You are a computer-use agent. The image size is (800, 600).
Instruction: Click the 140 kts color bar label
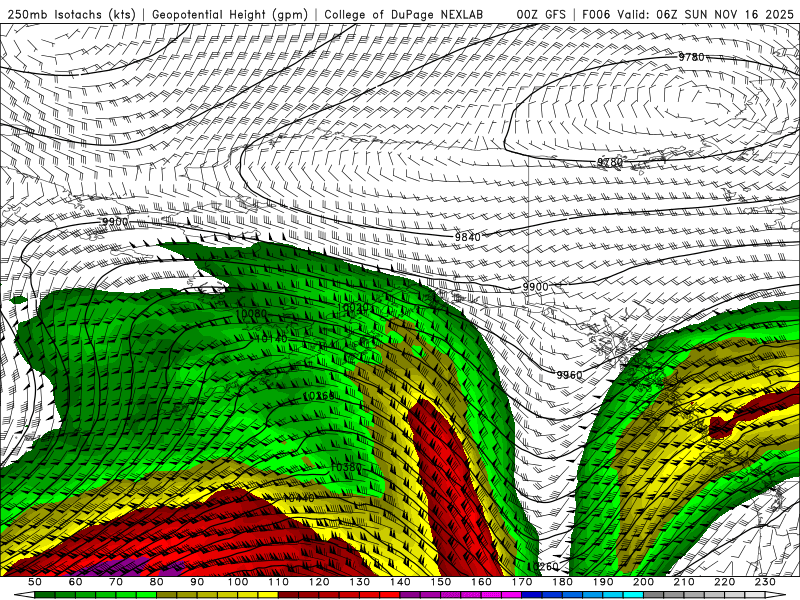400,582
